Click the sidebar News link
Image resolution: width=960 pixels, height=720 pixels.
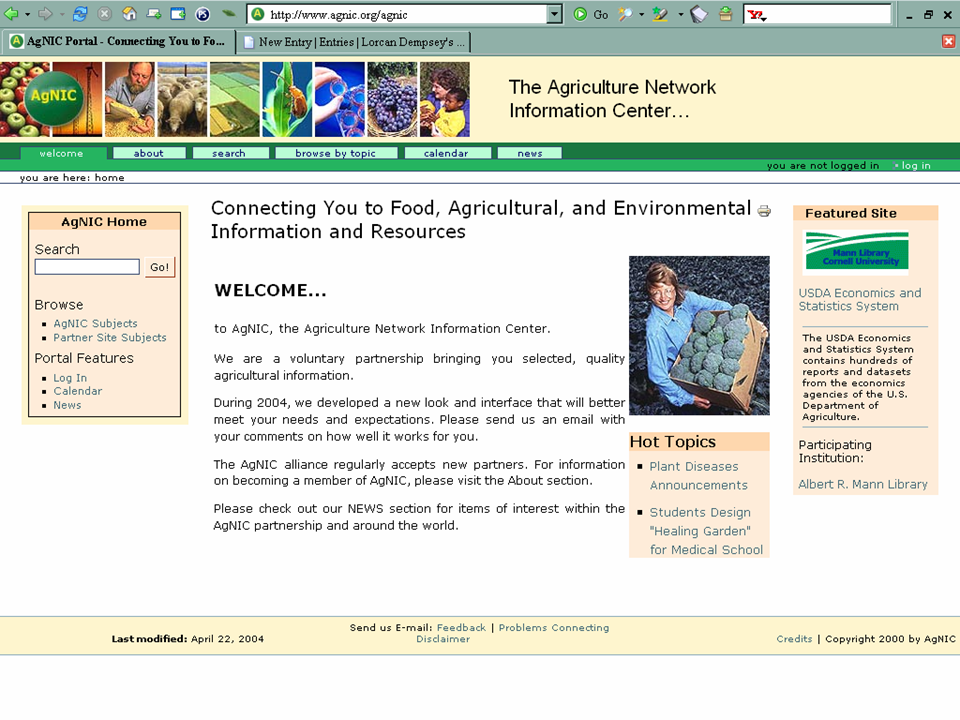pyautogui.click(x=67, y=405)
